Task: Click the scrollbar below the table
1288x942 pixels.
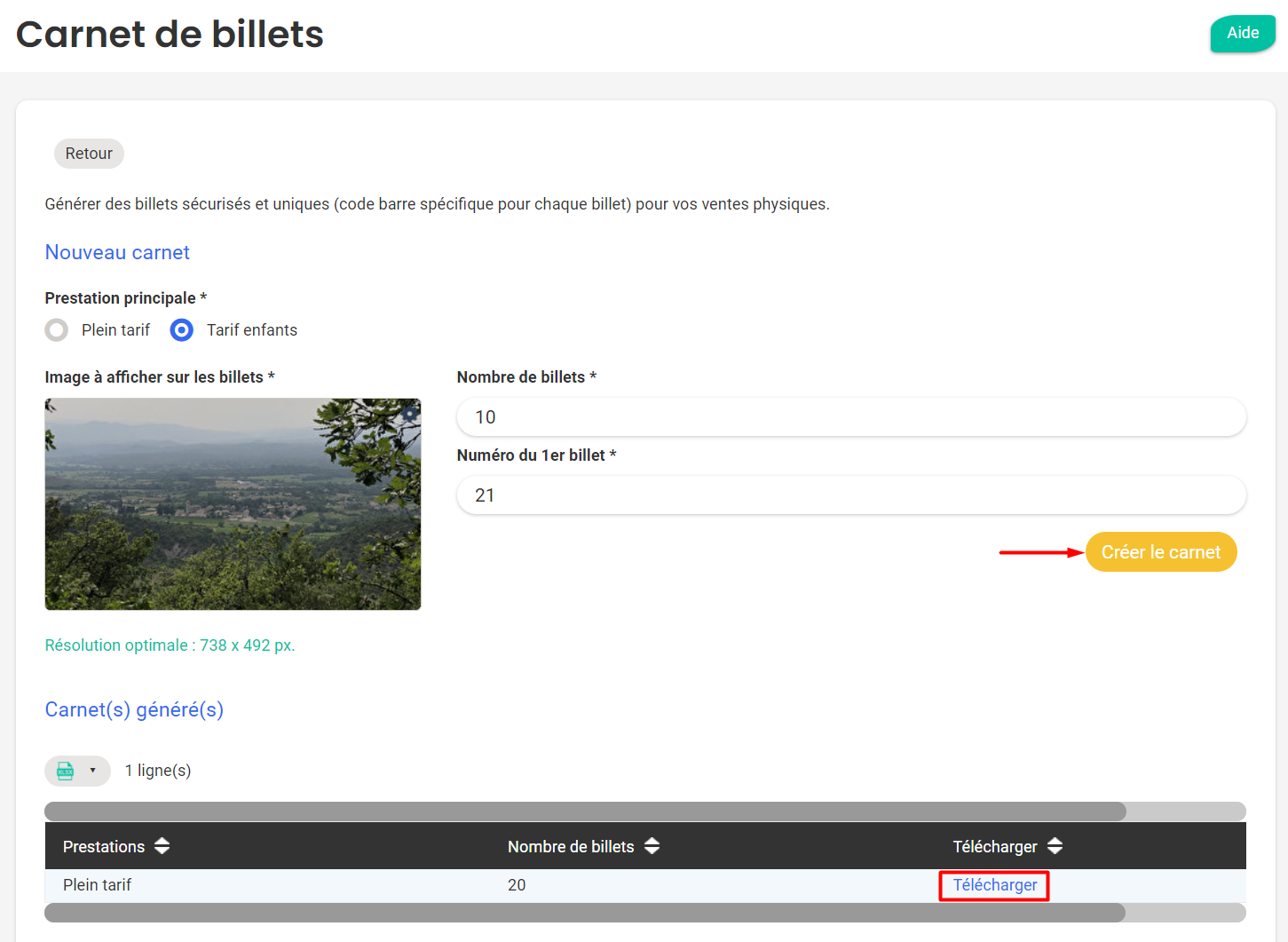Action: point(586,913)
